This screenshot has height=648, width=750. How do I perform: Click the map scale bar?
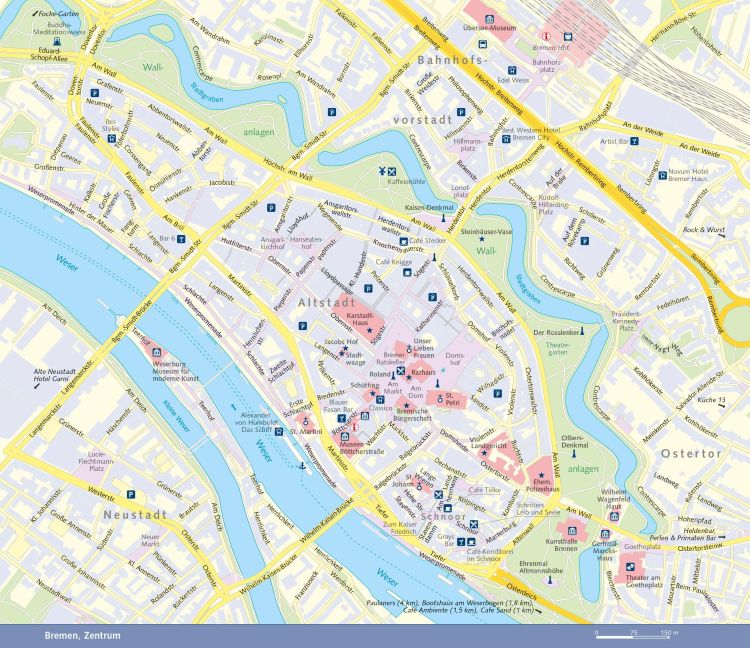click(635, 632)
